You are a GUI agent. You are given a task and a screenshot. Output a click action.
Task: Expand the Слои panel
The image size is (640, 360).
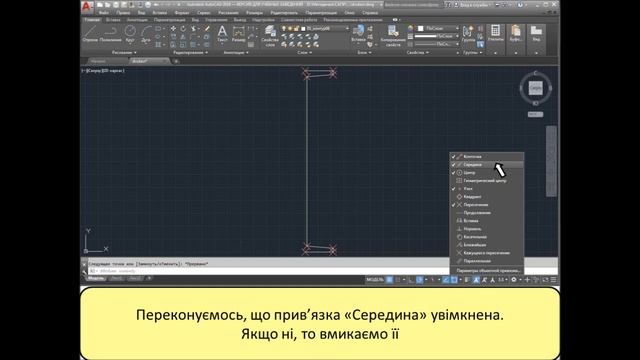tap(304, 53)
